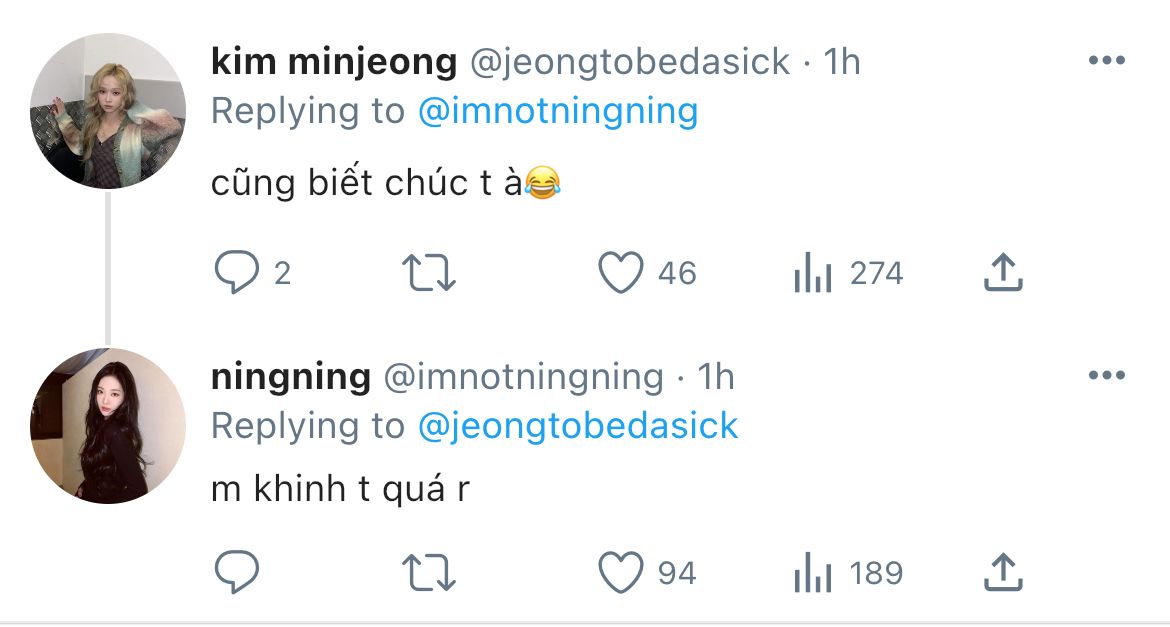Open the @jeongtobedasick mention link

pyautogui.click(x=577, y=426)
